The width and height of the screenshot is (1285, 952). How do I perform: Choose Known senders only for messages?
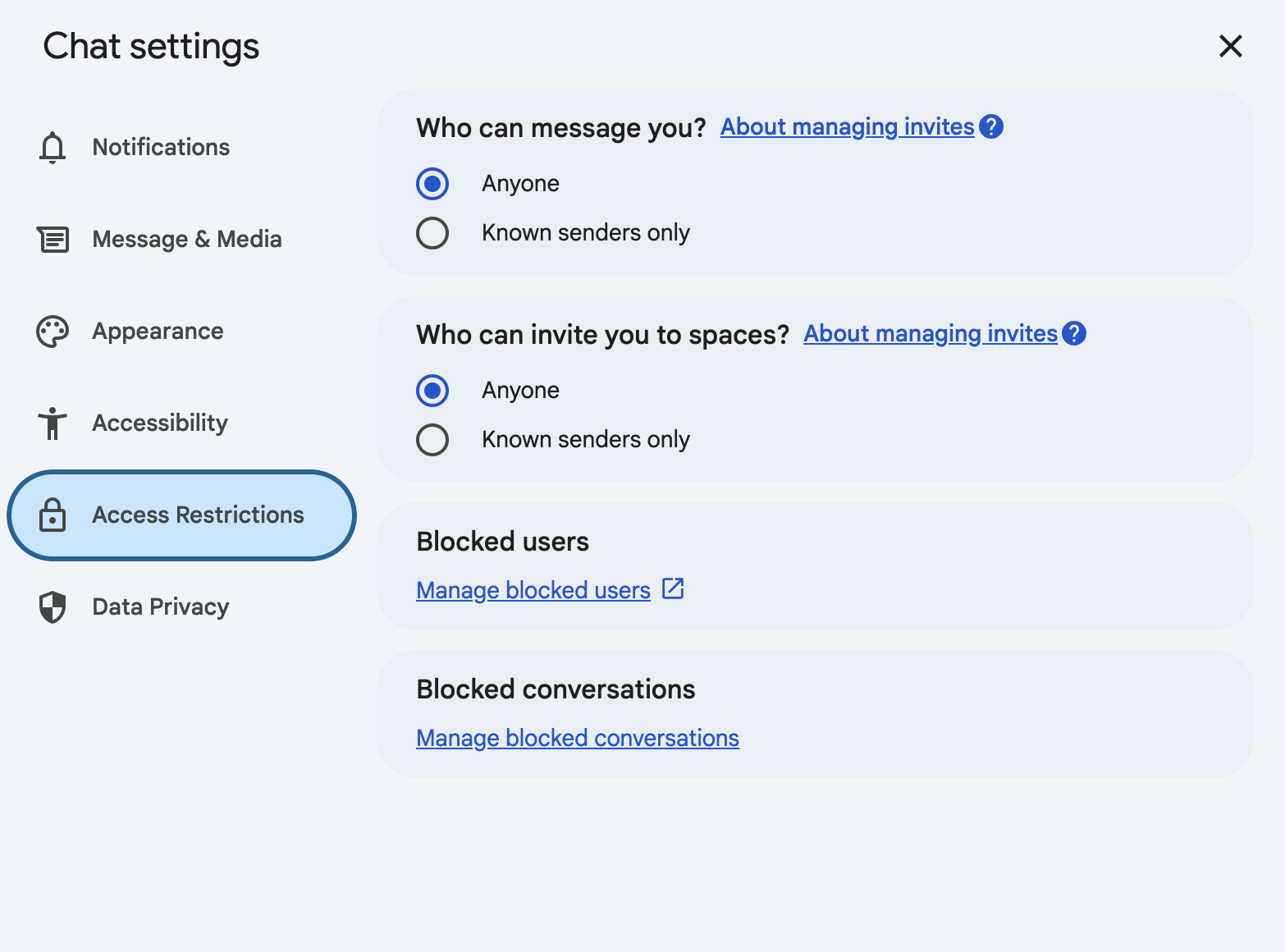click(x=432, y=232)
